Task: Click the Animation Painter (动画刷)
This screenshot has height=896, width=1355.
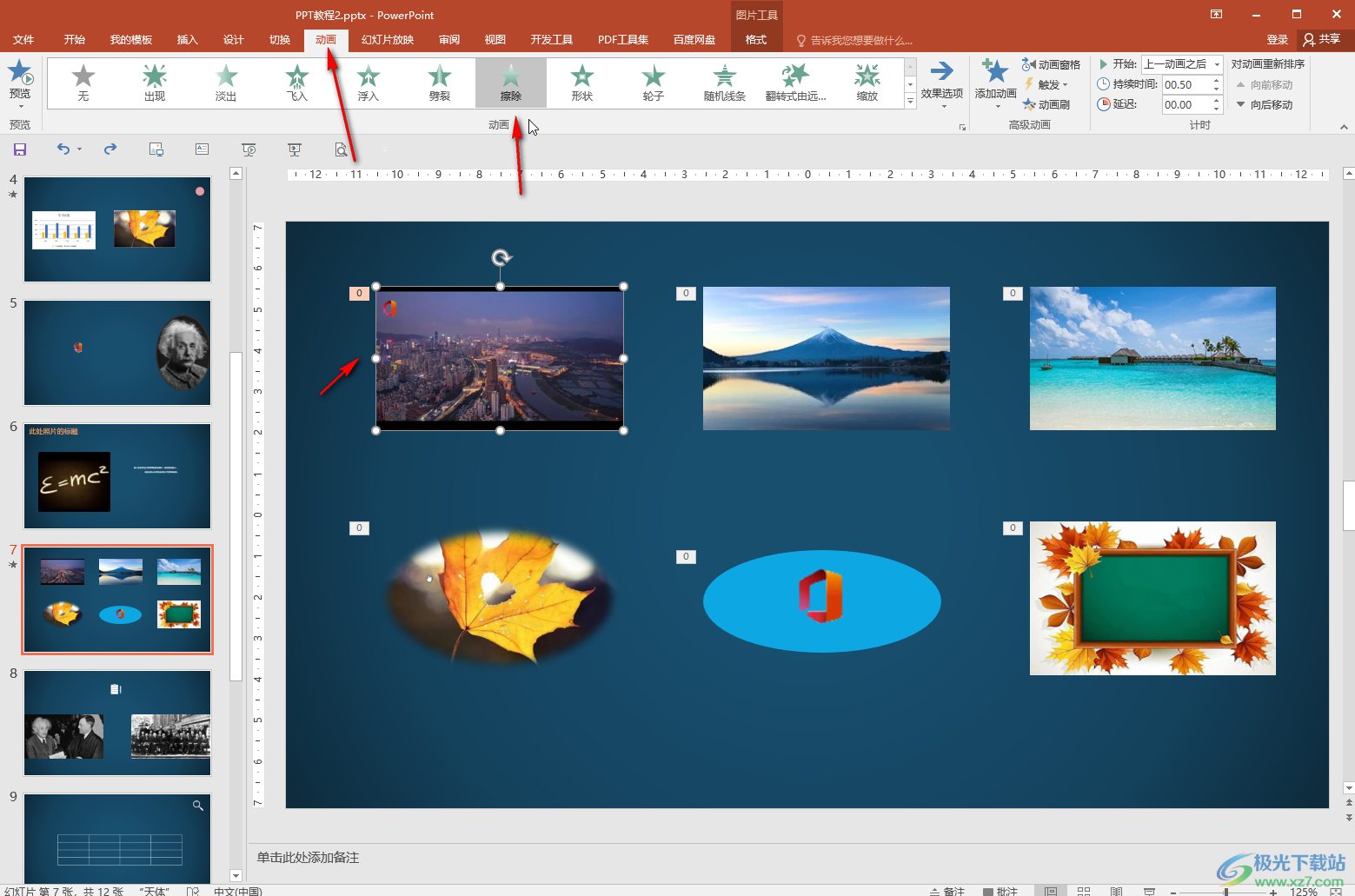Action: (x=1046, y=104)
